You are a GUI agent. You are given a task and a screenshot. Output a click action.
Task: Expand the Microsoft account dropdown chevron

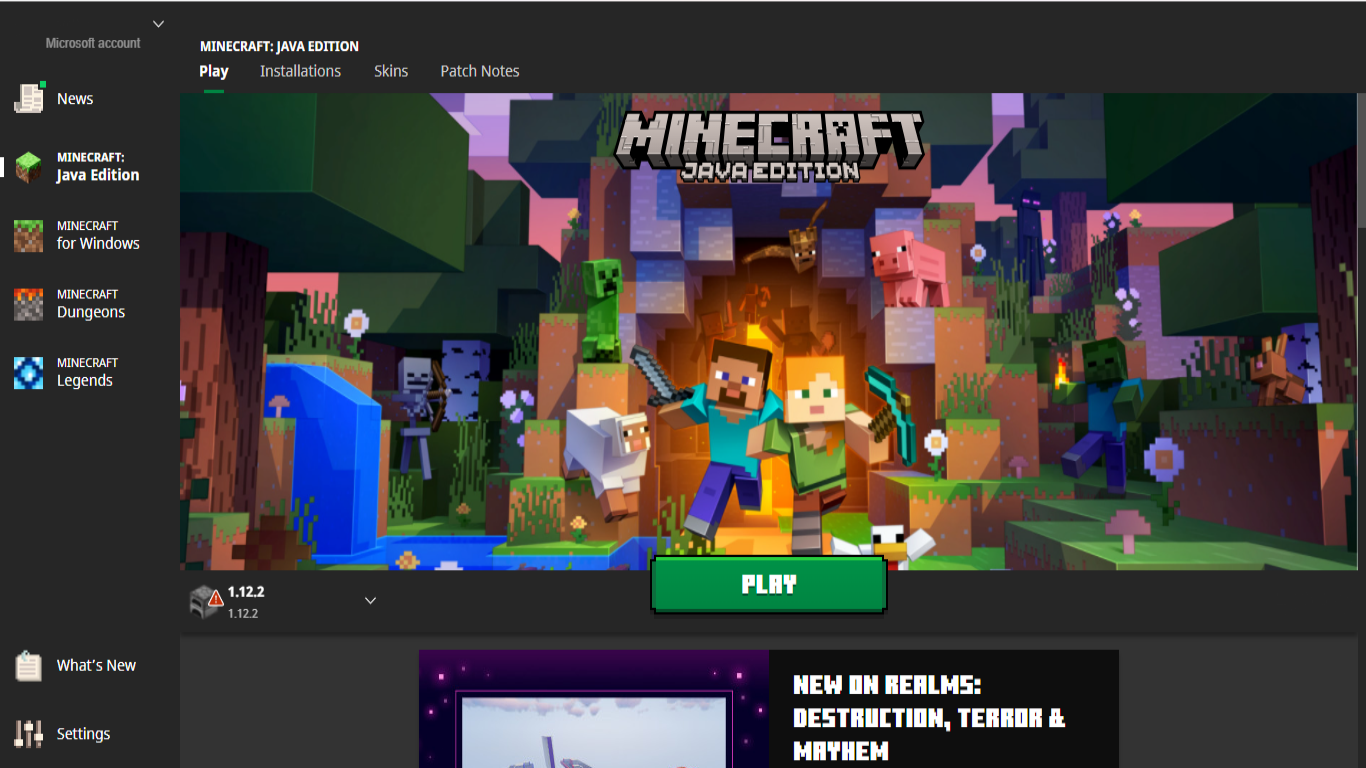[158, 23]
